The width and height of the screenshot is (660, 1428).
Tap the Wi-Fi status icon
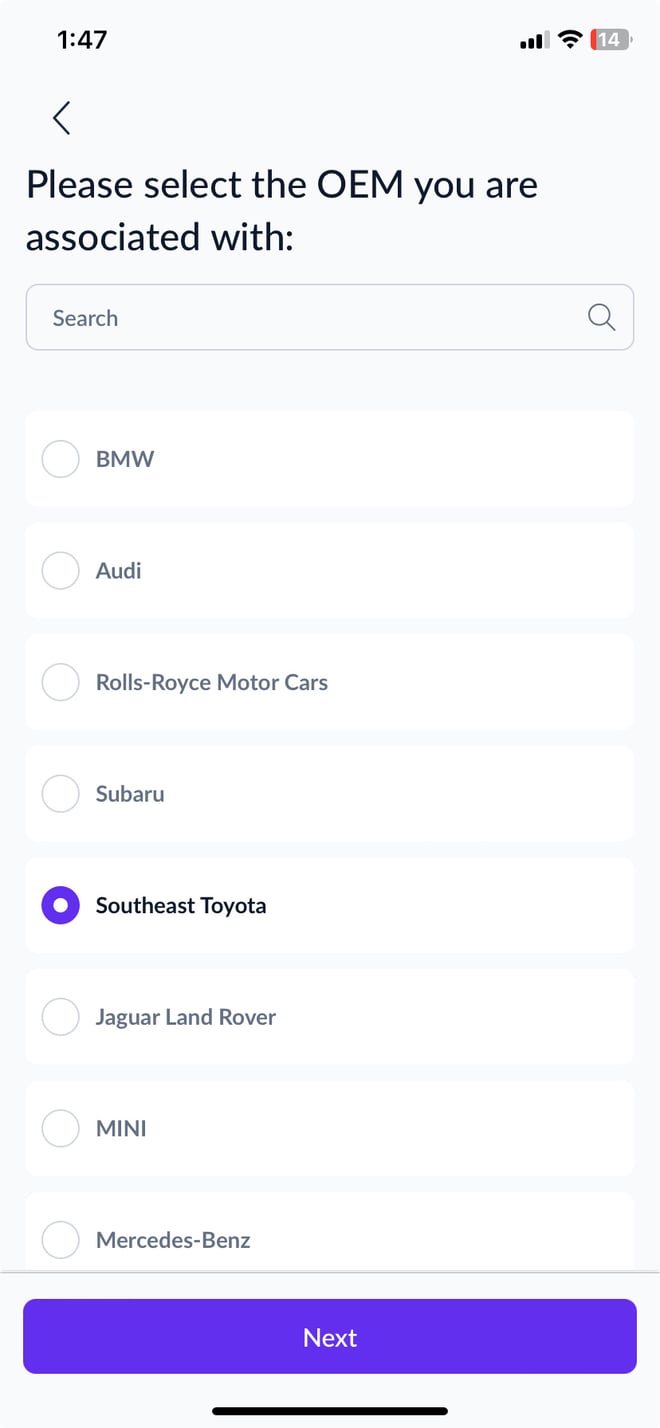coord(570,40)
